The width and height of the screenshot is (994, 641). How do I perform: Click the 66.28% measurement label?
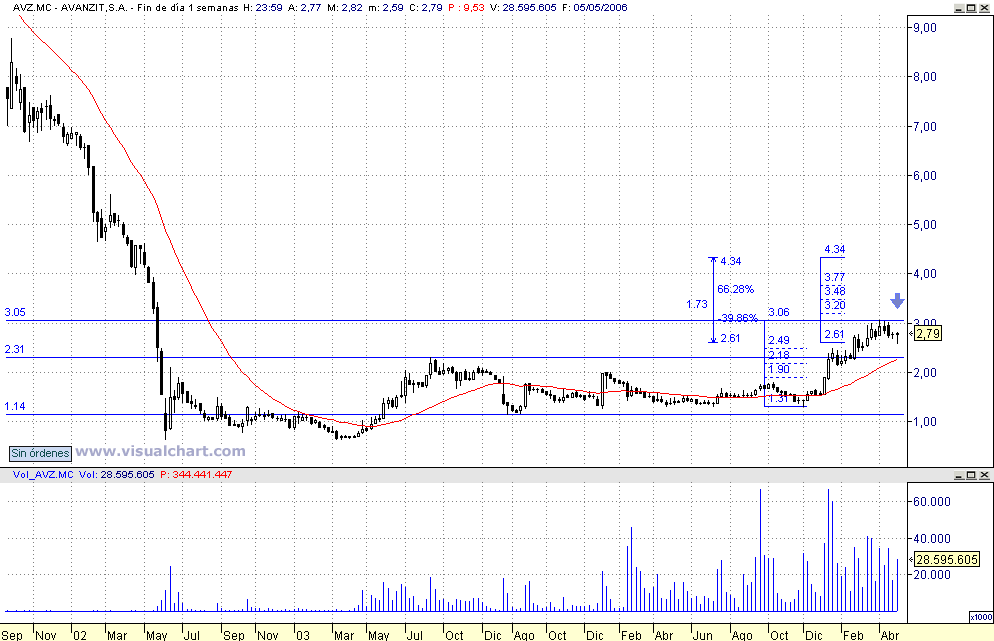(735, 289)
